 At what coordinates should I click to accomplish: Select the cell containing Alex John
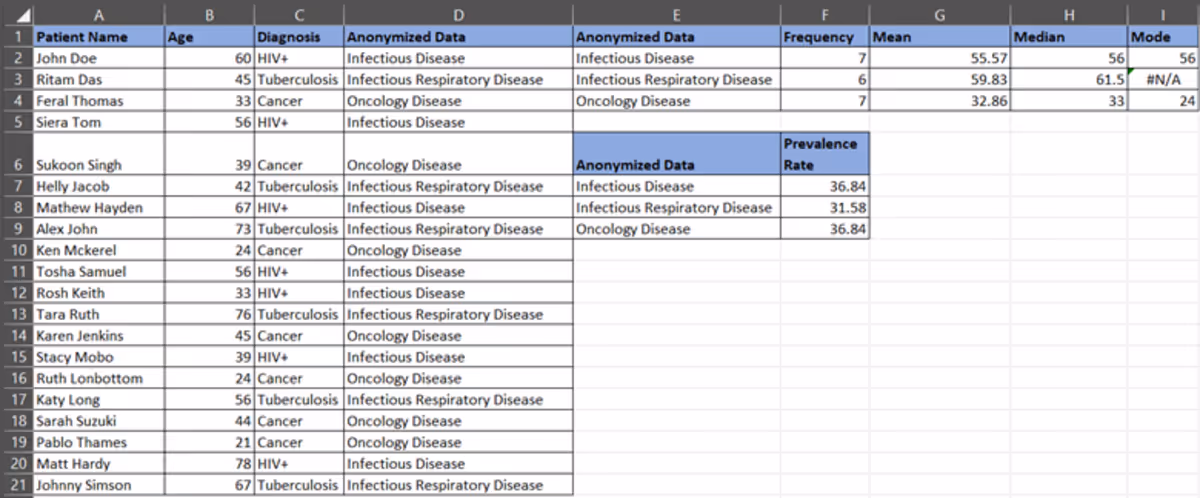coord(99,229)
